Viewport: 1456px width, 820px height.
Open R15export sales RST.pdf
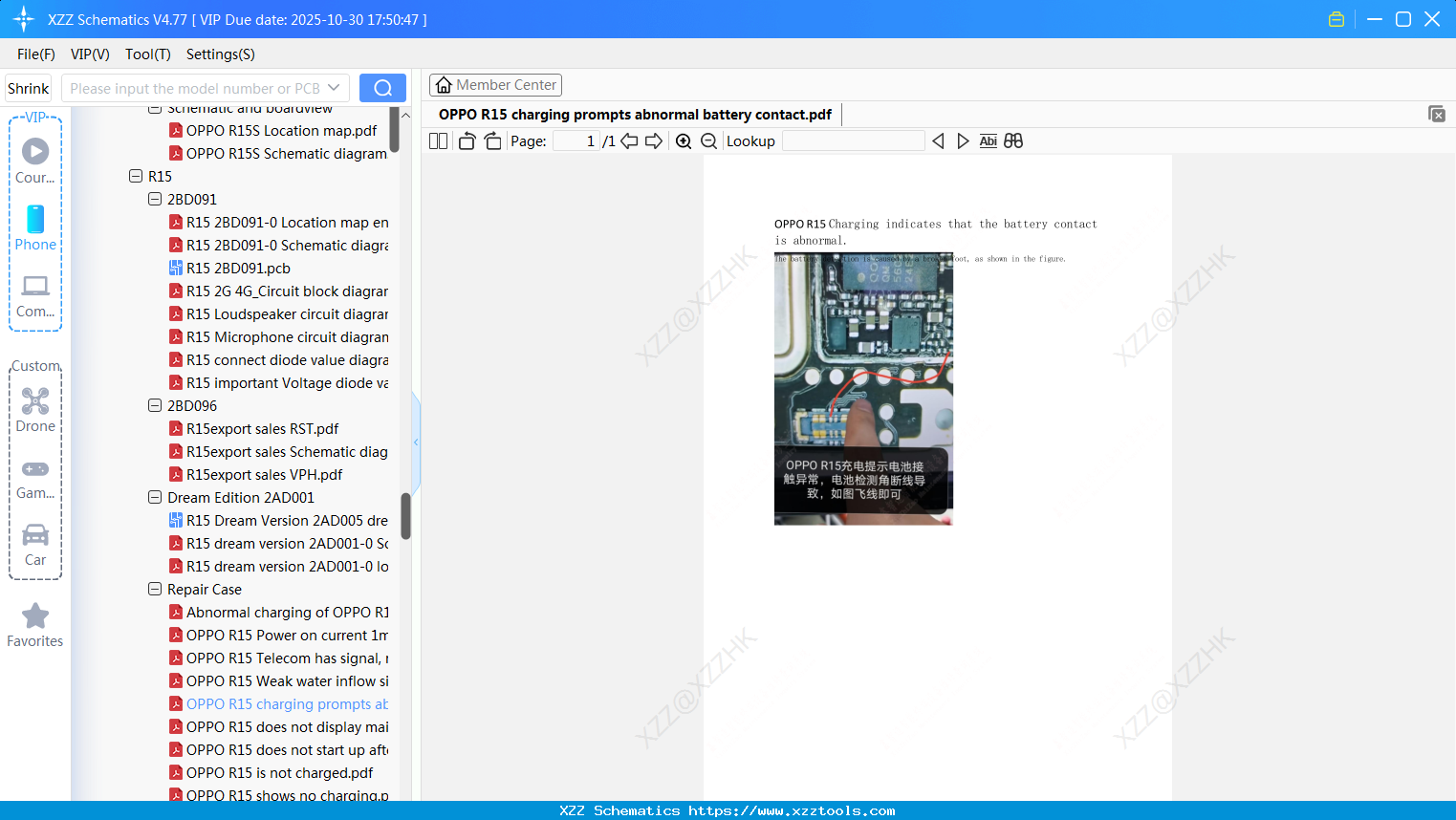(262, 429)
